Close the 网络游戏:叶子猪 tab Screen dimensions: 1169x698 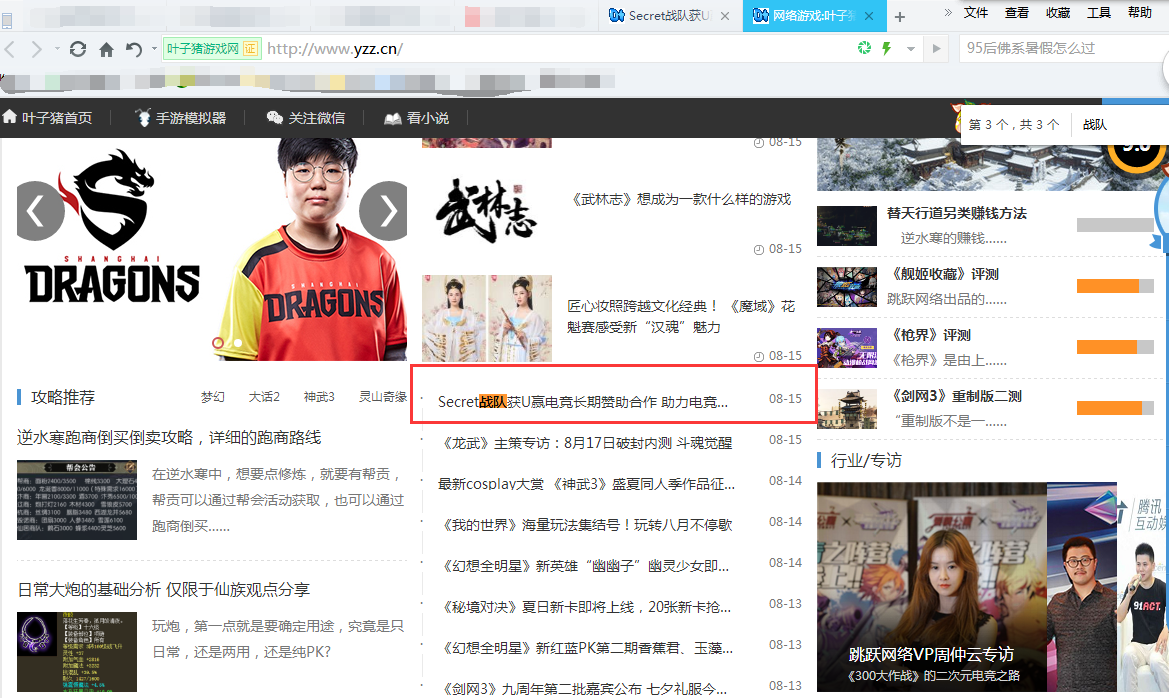869,16
